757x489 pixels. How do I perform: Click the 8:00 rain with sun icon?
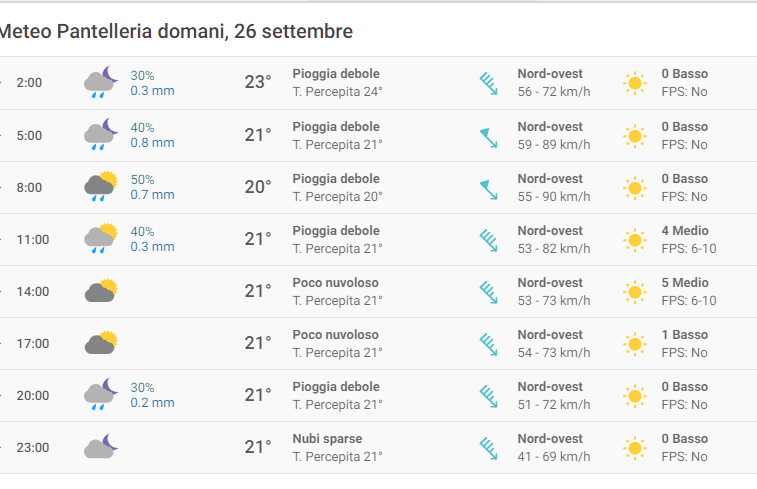click(101, 186)
